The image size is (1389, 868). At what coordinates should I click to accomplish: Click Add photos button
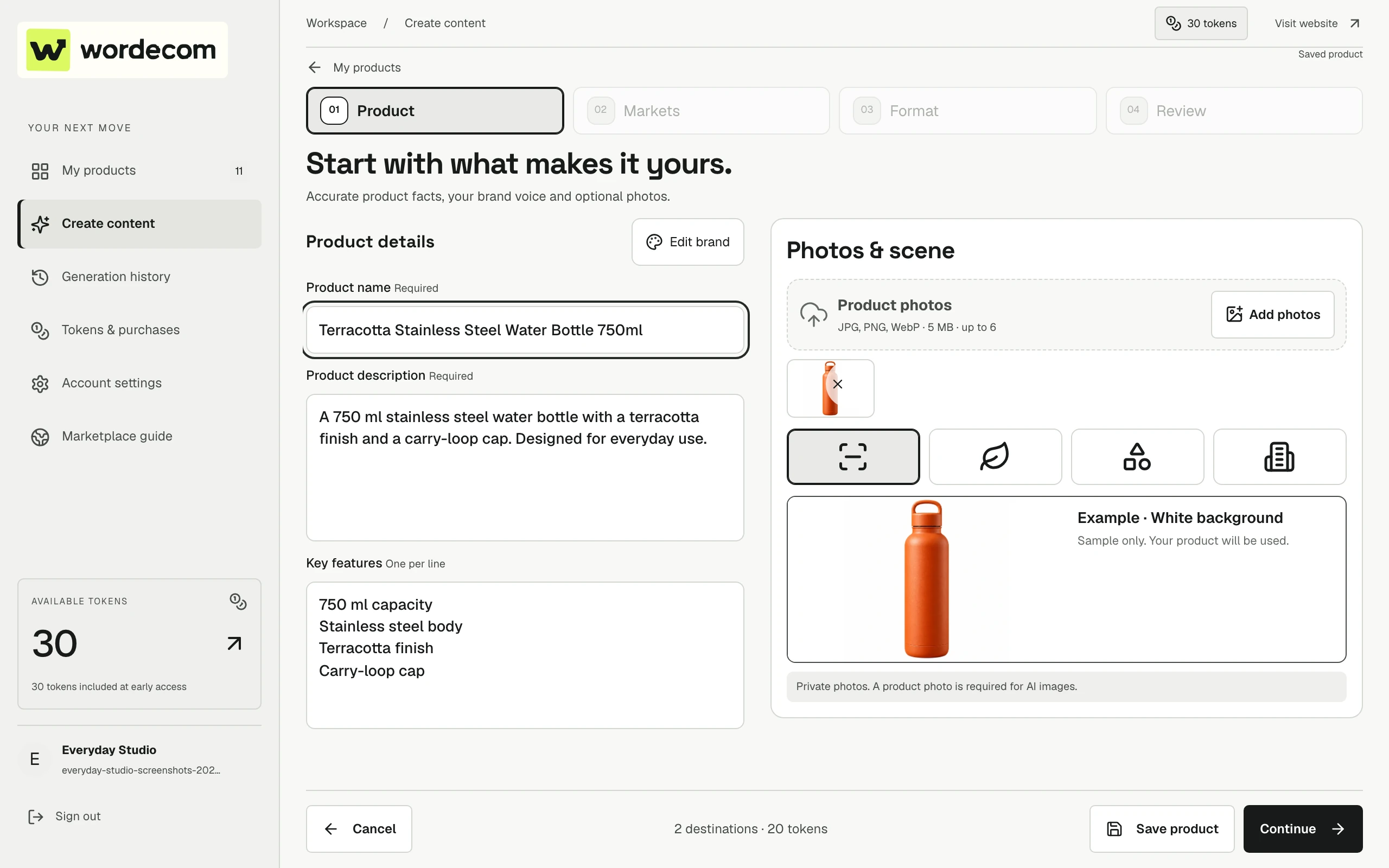click(x=1272, y=315)
